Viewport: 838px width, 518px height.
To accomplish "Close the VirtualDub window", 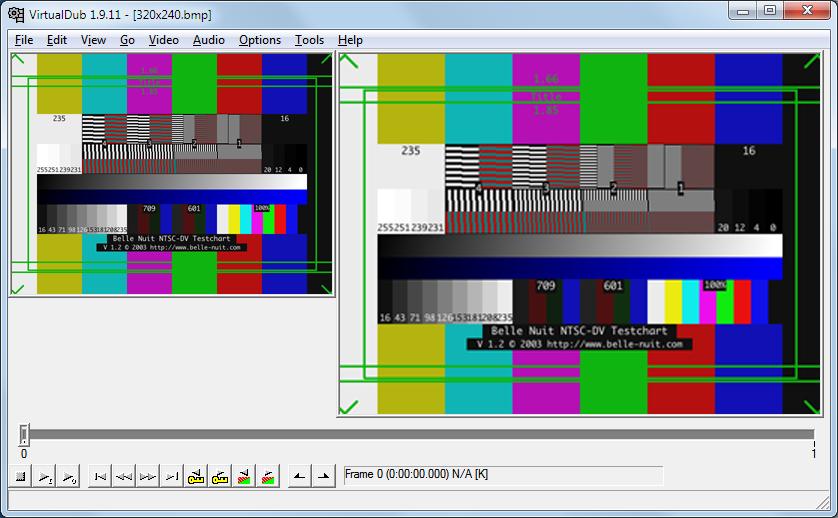I will tap(808, 11).
